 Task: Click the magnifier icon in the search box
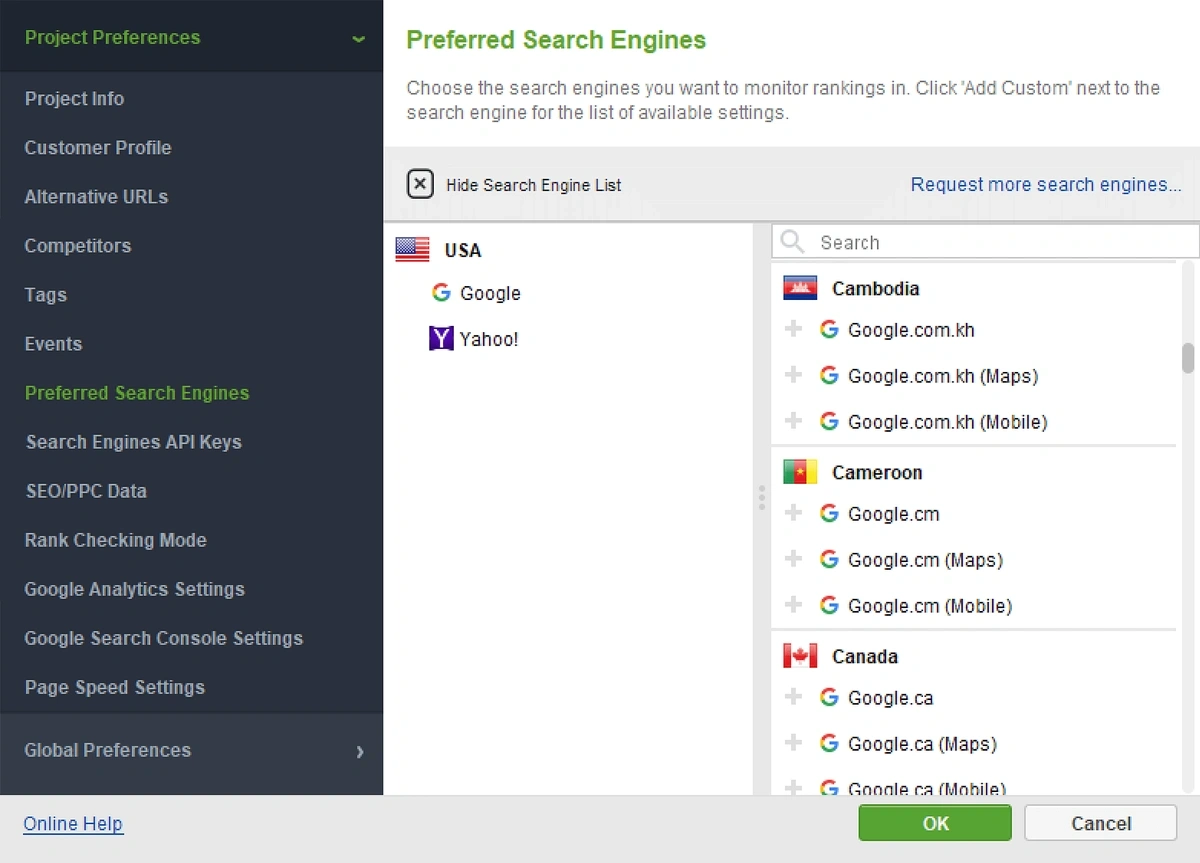pyautogui.click(x=793, y=242)
